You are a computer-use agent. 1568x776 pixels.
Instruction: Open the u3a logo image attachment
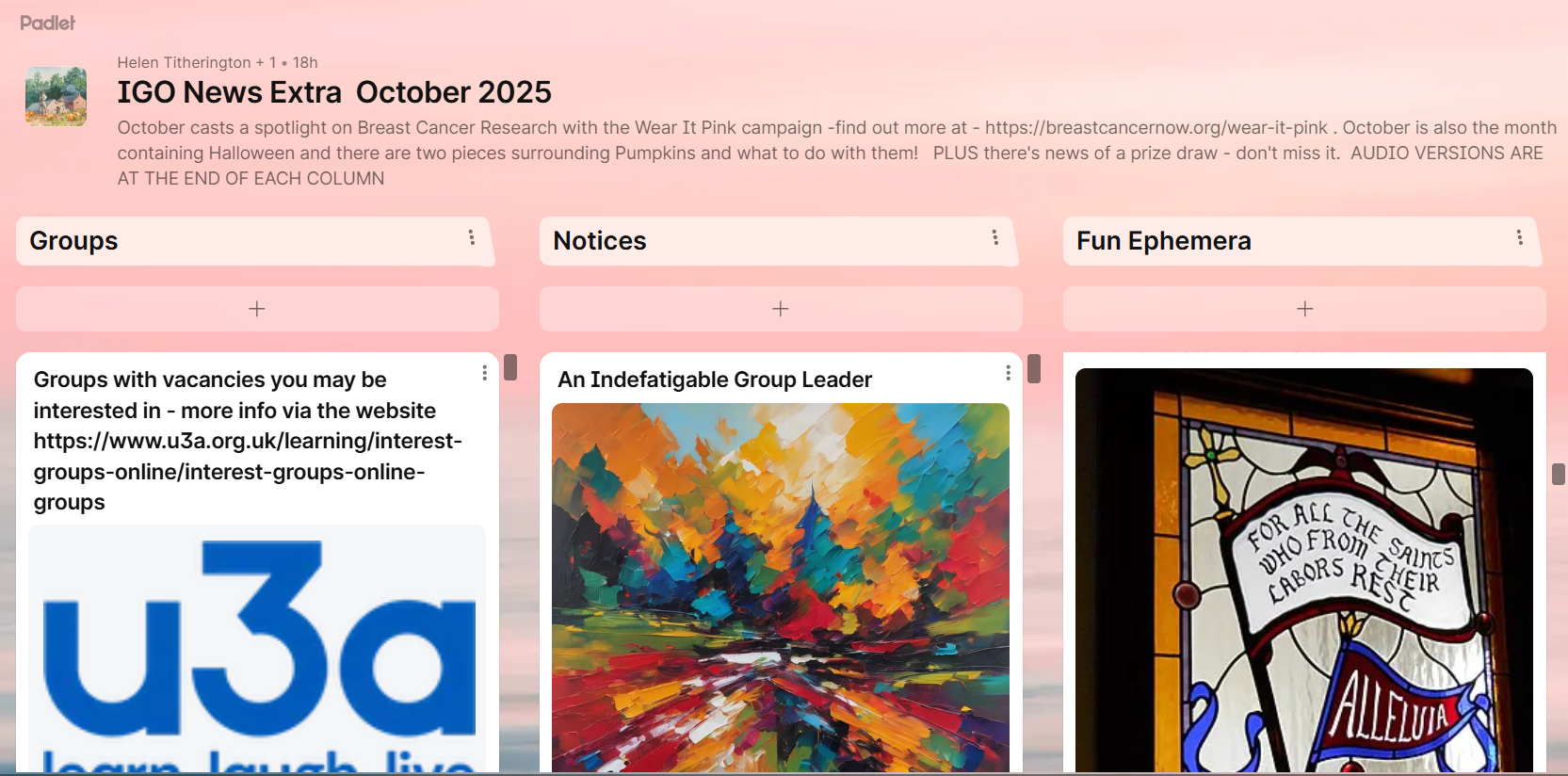point(257,650)
